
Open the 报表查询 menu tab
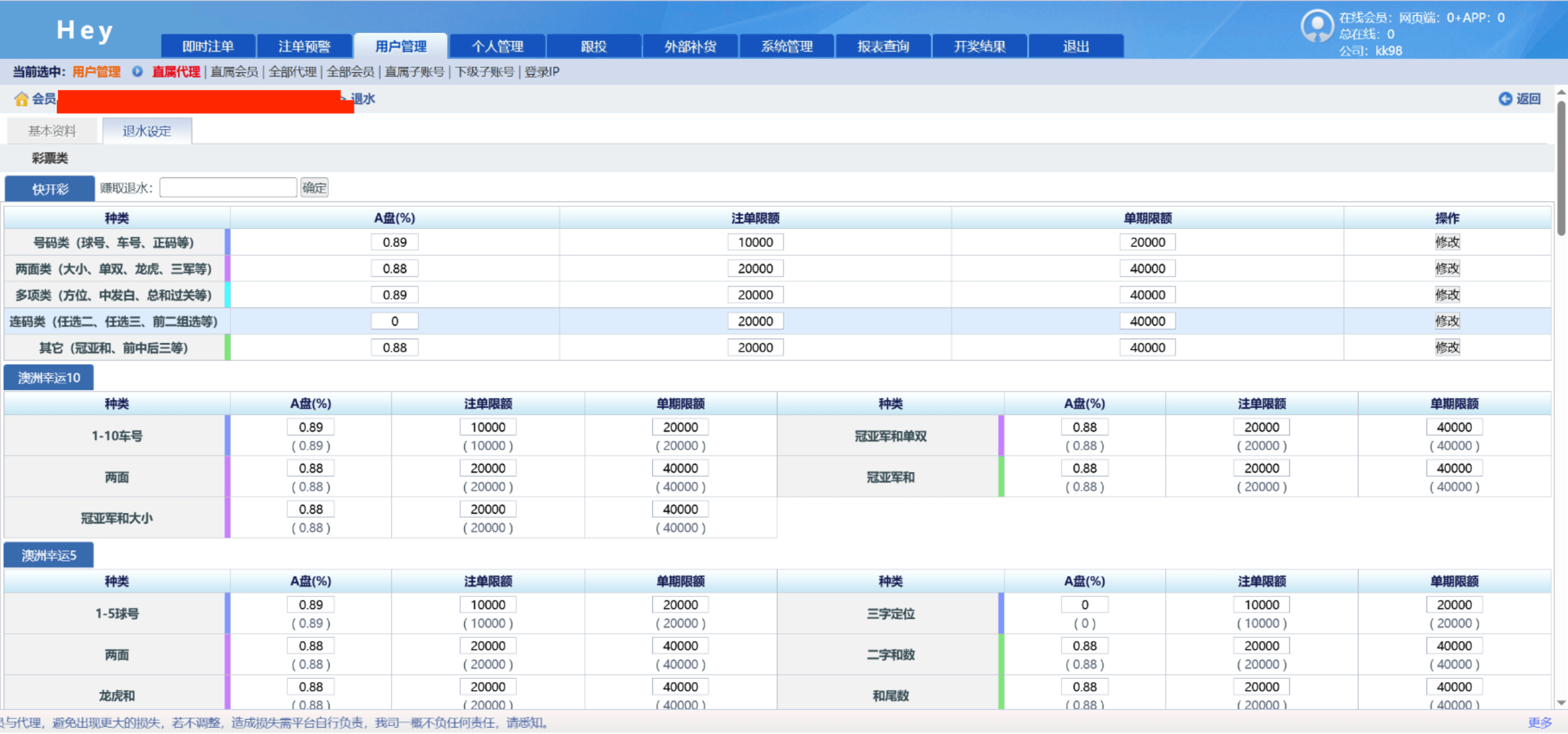coord(883,47)
